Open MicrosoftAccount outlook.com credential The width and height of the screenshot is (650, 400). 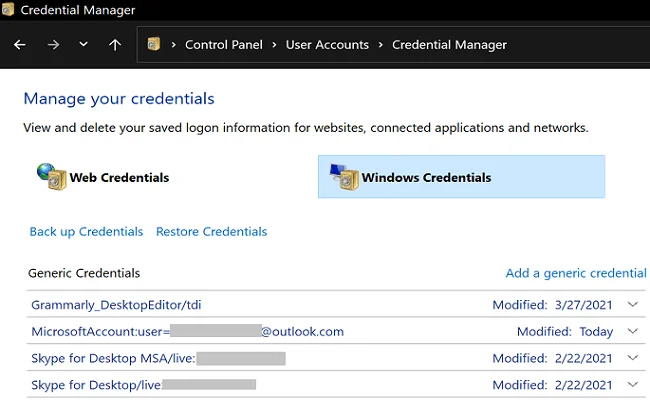pos(187,331)
